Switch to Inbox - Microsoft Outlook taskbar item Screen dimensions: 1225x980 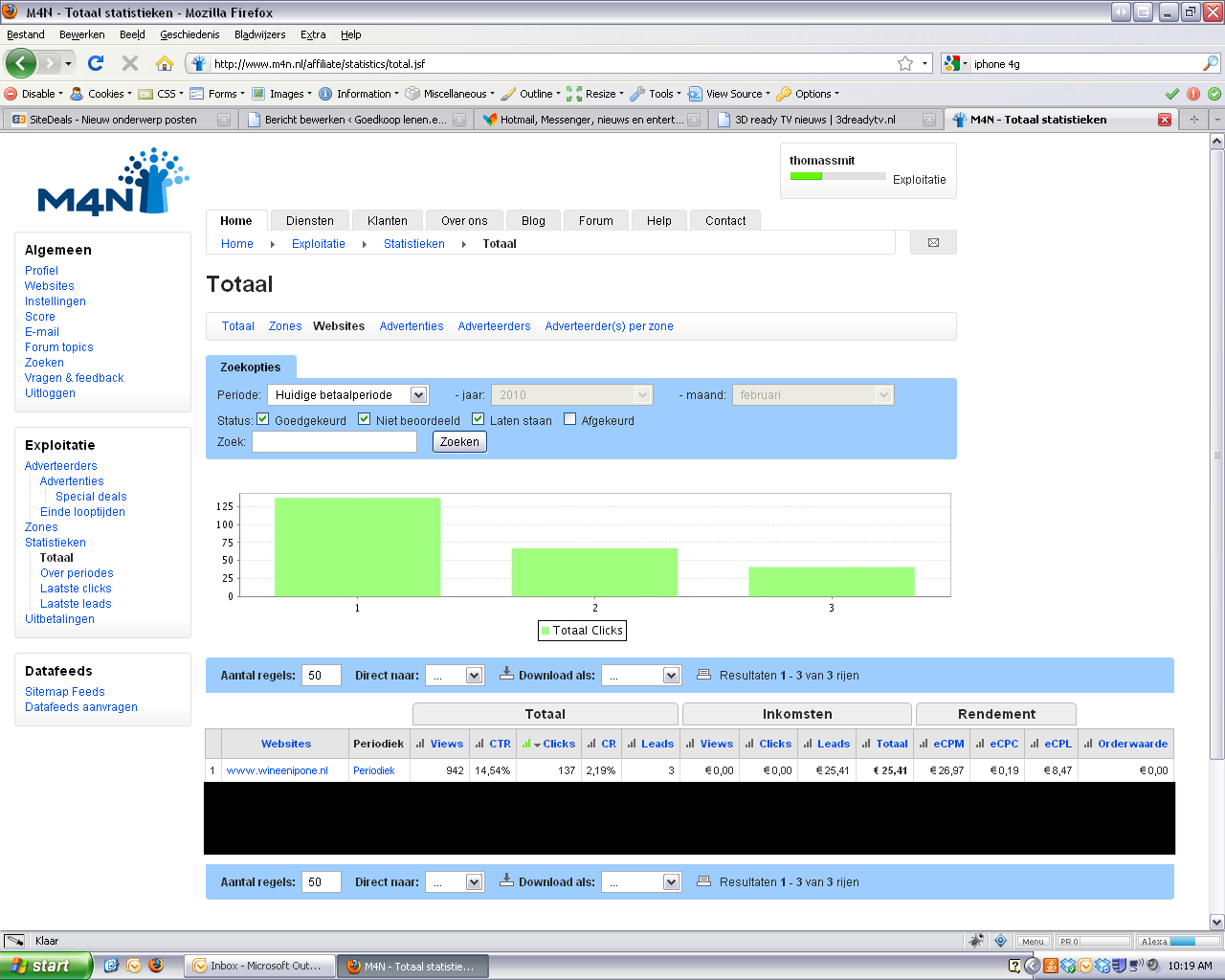click(258, 966)
